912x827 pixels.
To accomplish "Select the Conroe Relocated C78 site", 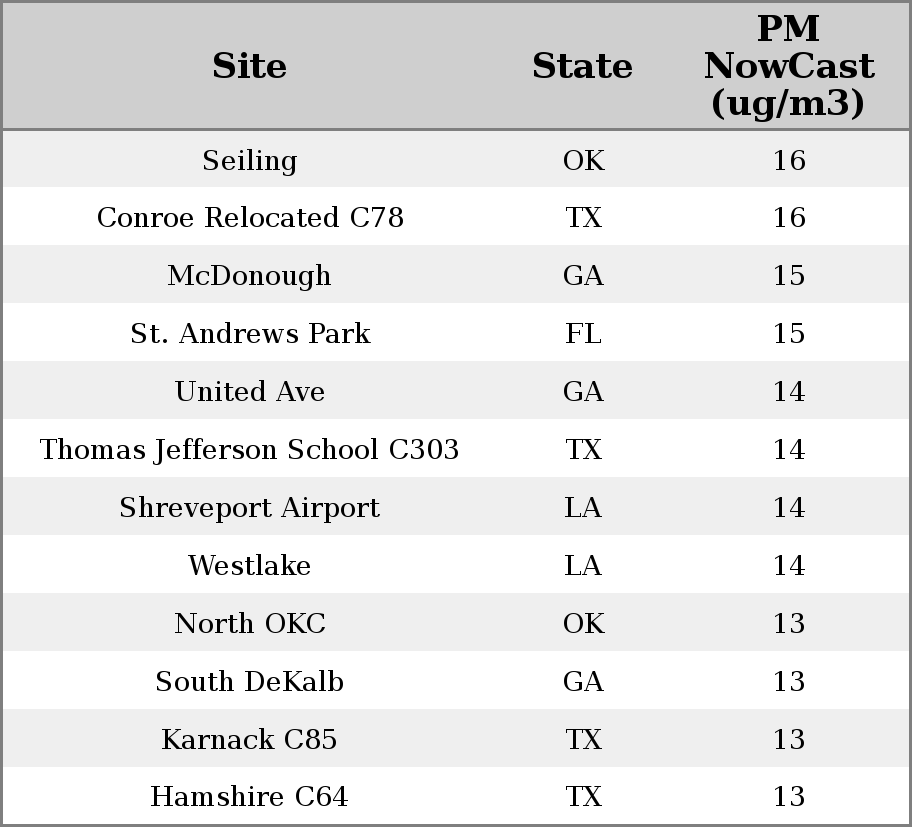I will click(x=250, y=218).
